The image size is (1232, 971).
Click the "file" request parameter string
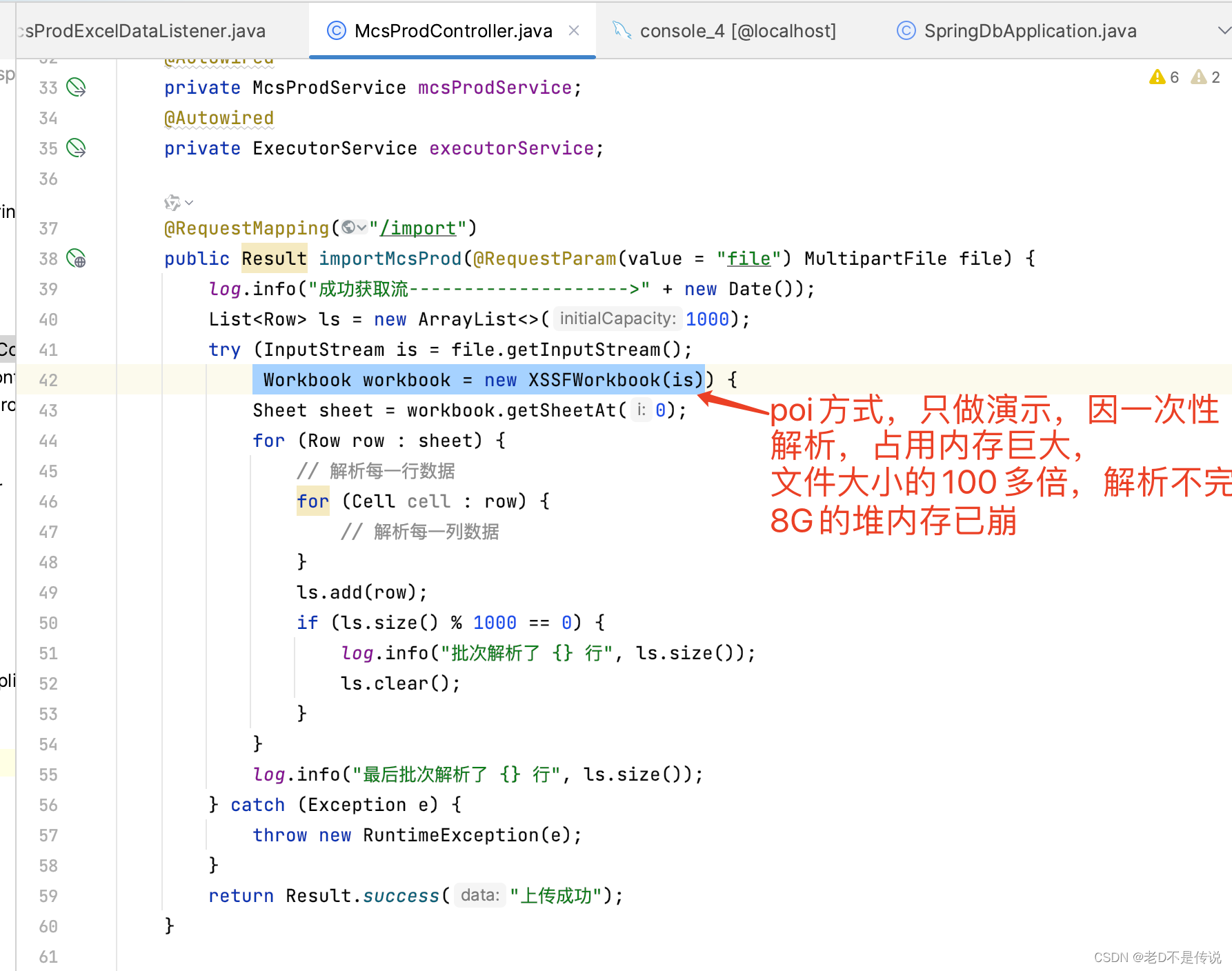tap(749, 259)
